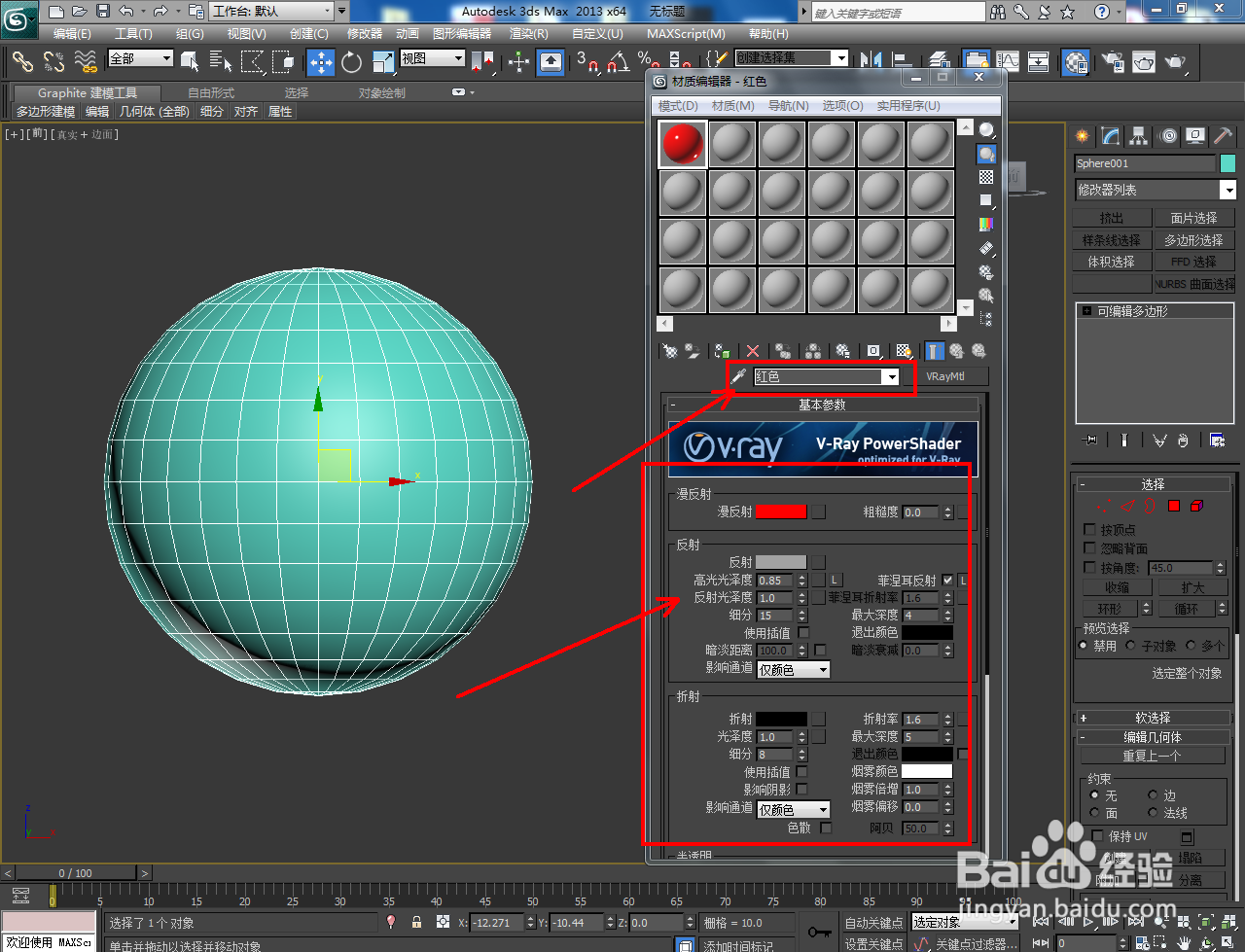Toggle the checkered Background icon in Material Editor
Viewport: 1245px width, 952px height.
click(986, 177)
